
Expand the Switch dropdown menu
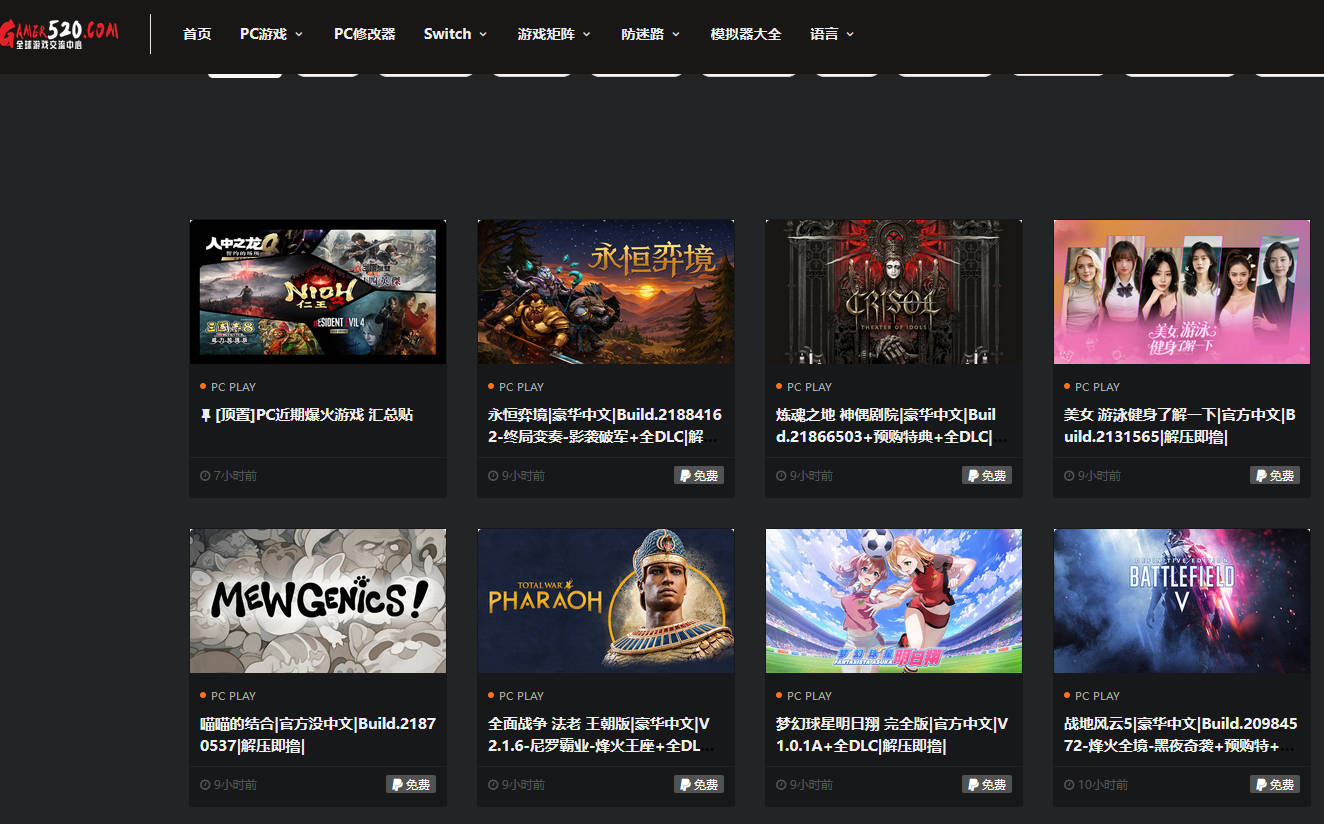[x=455, y=34]
